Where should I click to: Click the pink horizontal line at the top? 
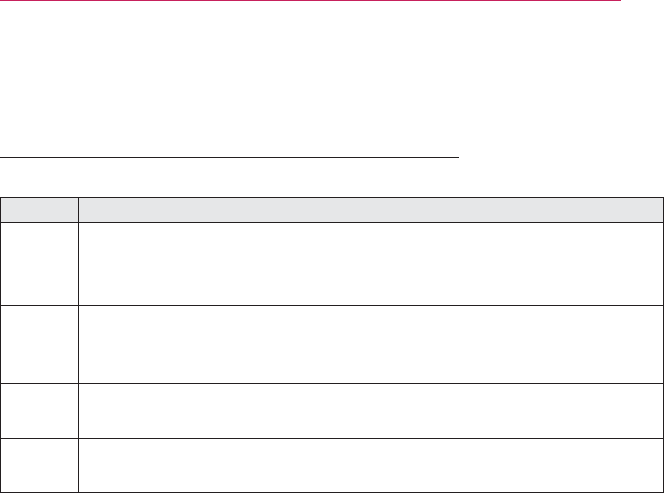click(x=310, y=1)
